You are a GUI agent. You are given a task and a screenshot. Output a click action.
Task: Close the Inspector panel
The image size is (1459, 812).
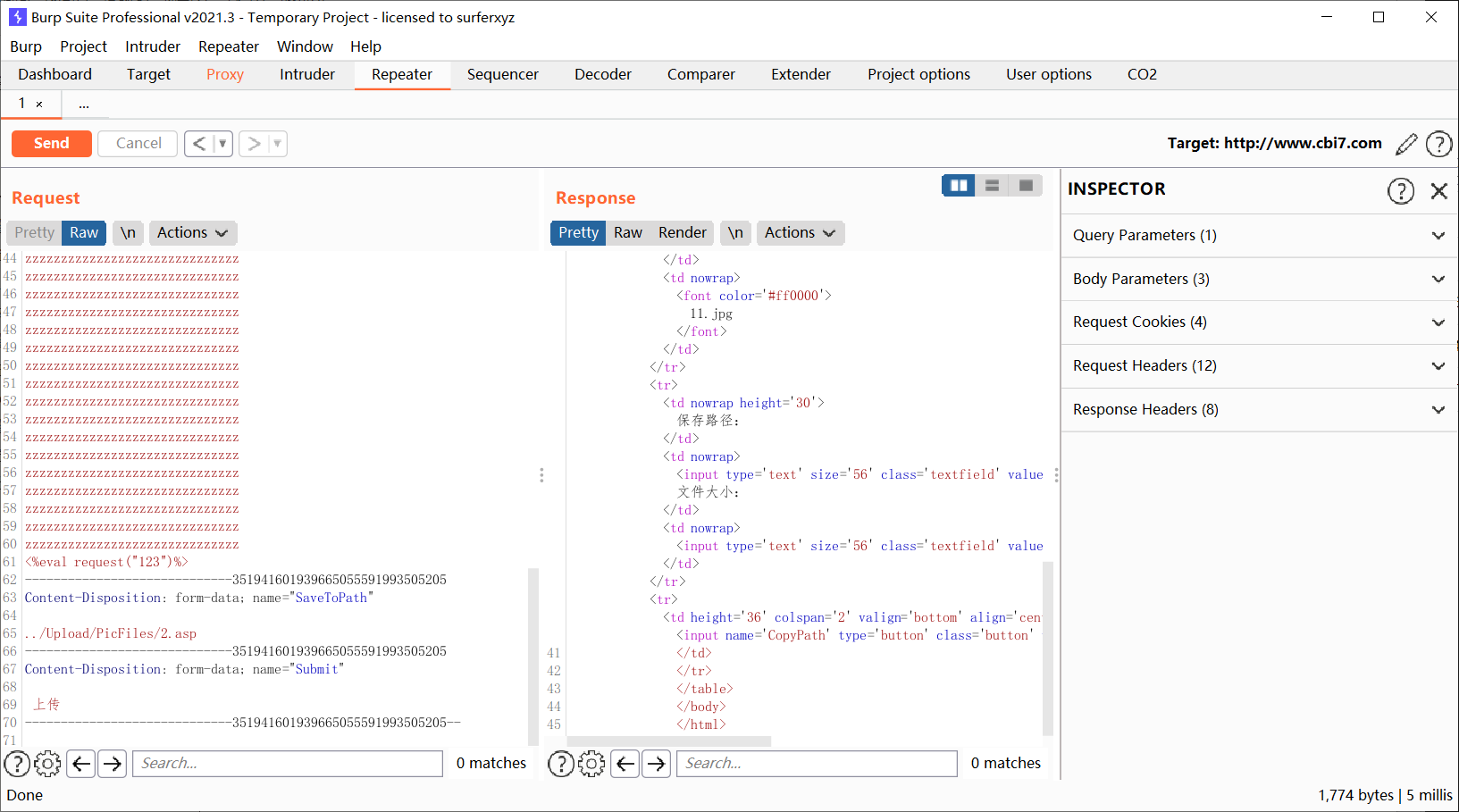click(1438, 190)
